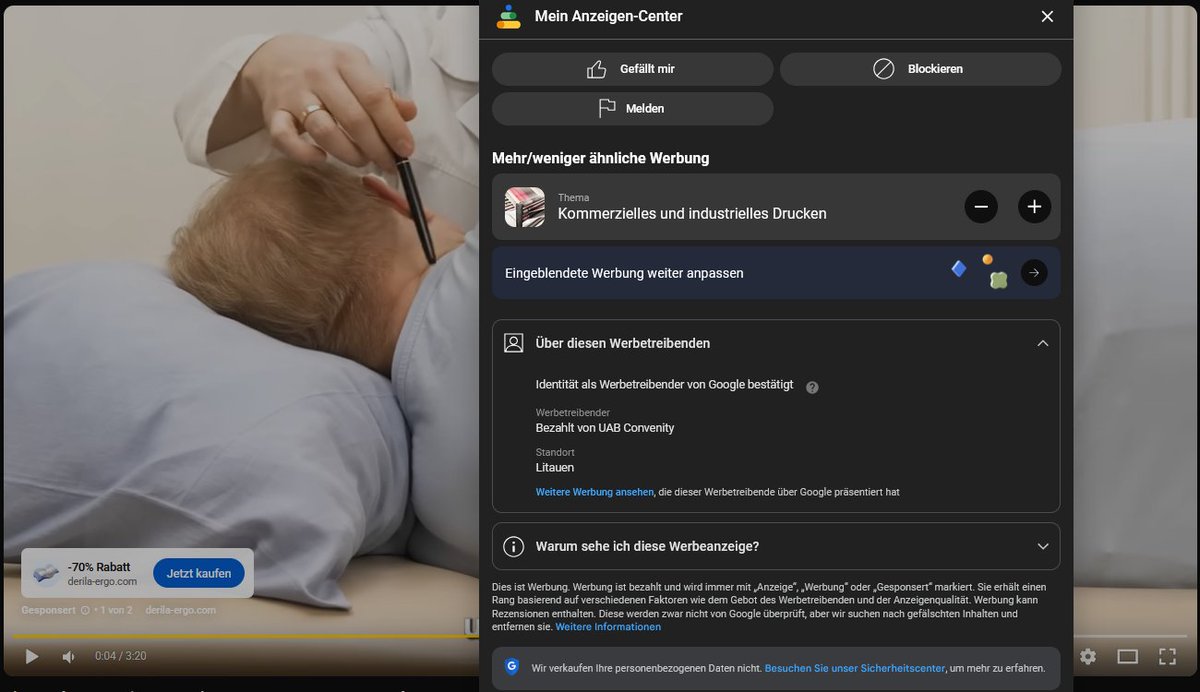Viewport: 1200px width, 692px height.
Task: Report the ad with Melden button
Action: click(632, 108)
